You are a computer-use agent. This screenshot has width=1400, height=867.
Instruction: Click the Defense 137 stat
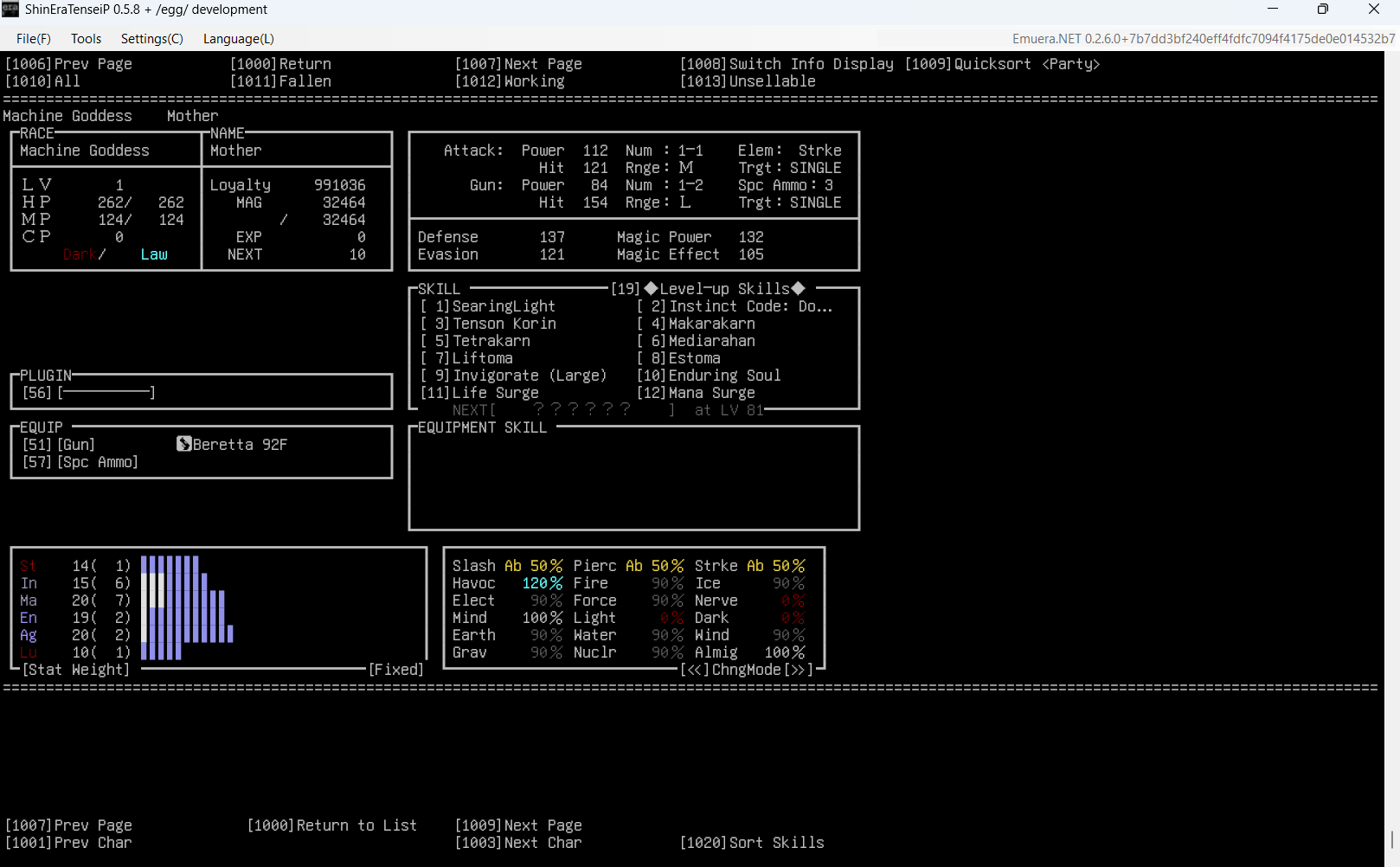[491, 237]
